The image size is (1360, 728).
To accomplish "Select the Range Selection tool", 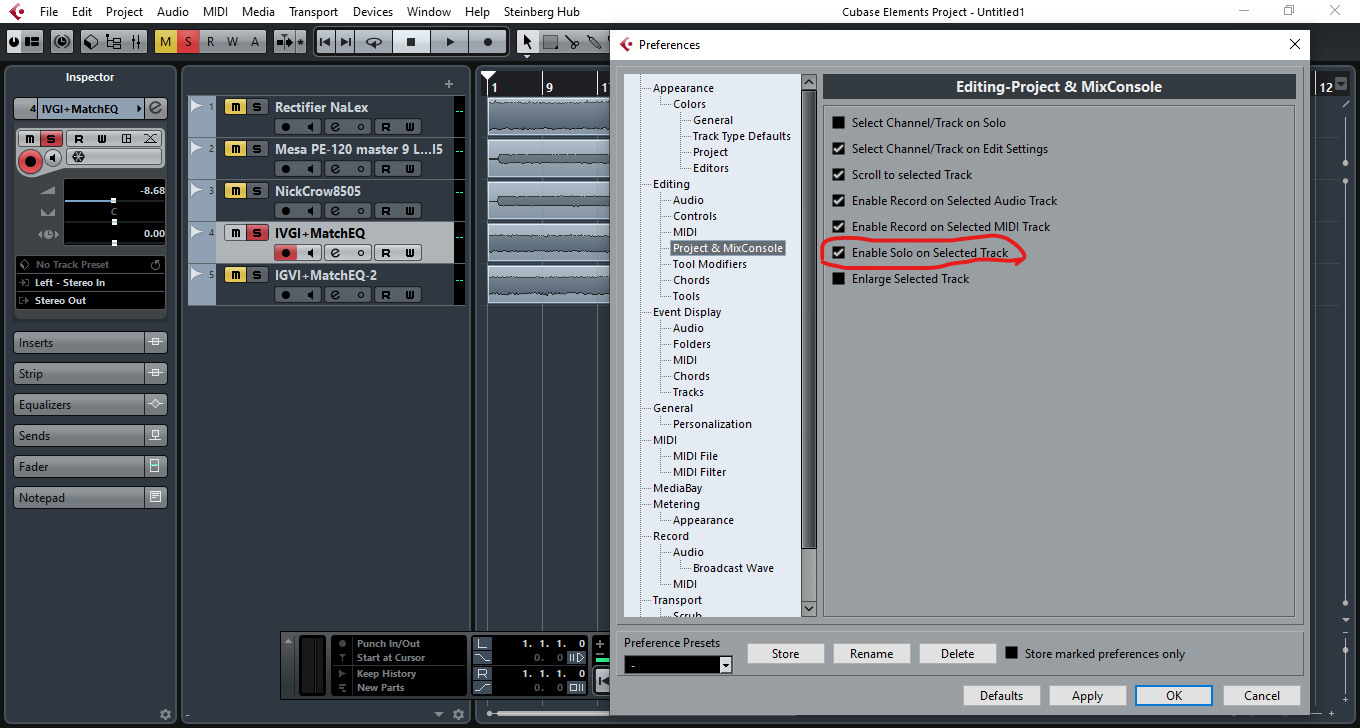I will (x=550, y=42).
